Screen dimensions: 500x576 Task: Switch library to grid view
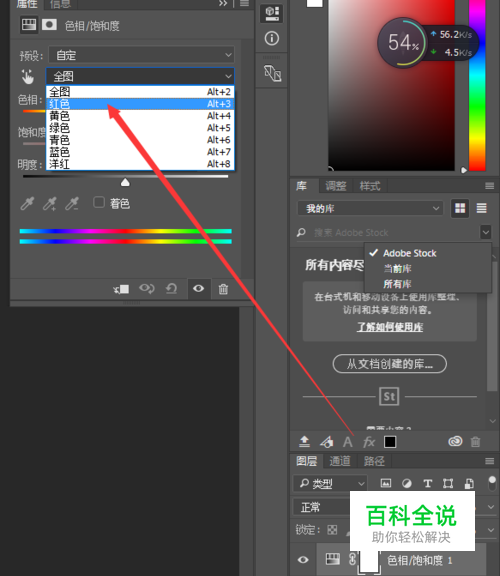pyautogui.click(x=460, y=208)
